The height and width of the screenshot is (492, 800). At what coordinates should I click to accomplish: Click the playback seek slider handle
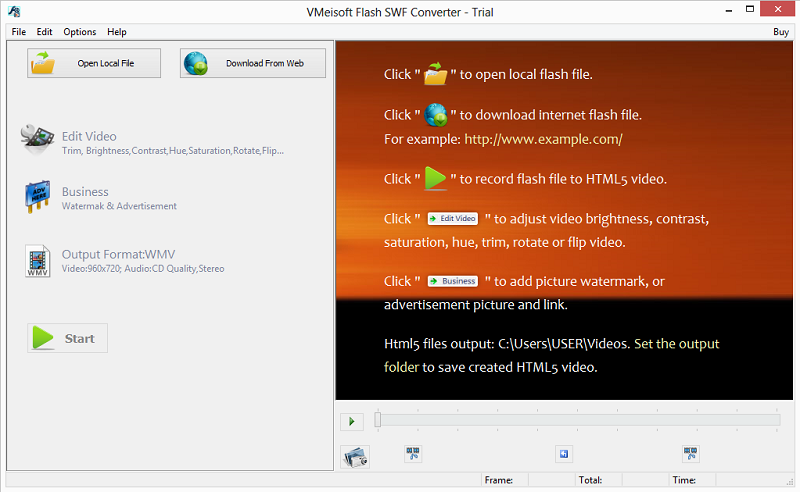pyautogui.click(x=378, y=420)
